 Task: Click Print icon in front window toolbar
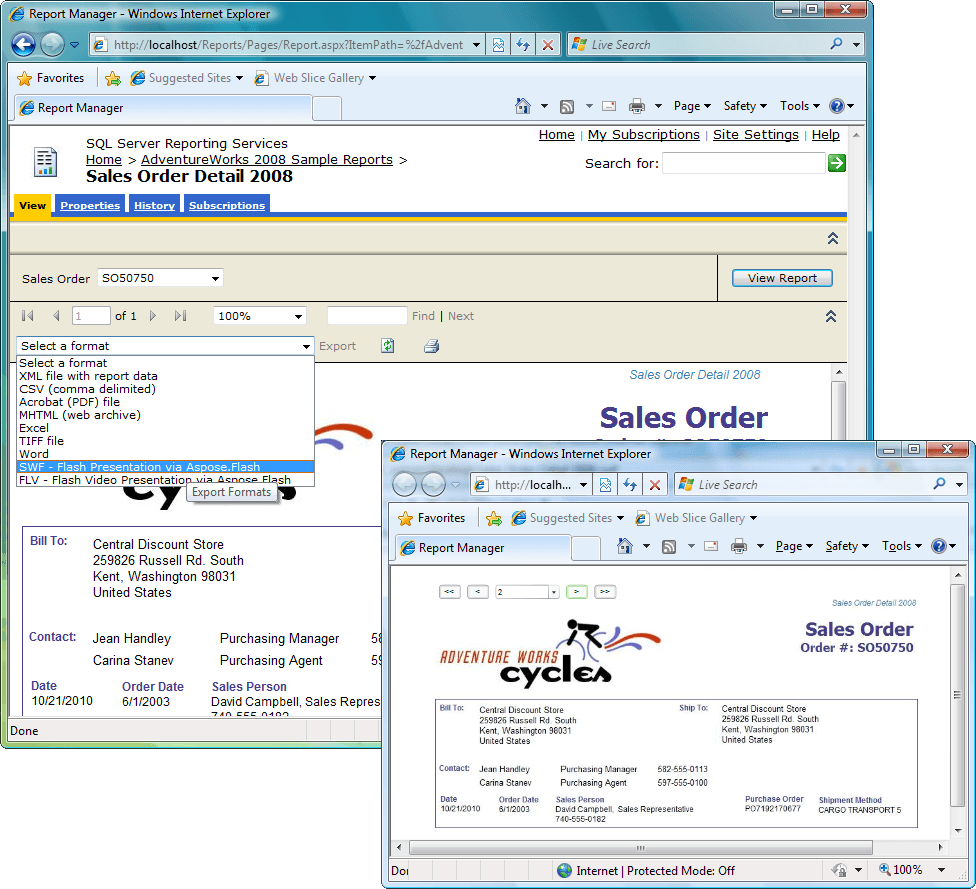(x=739, y=547)
